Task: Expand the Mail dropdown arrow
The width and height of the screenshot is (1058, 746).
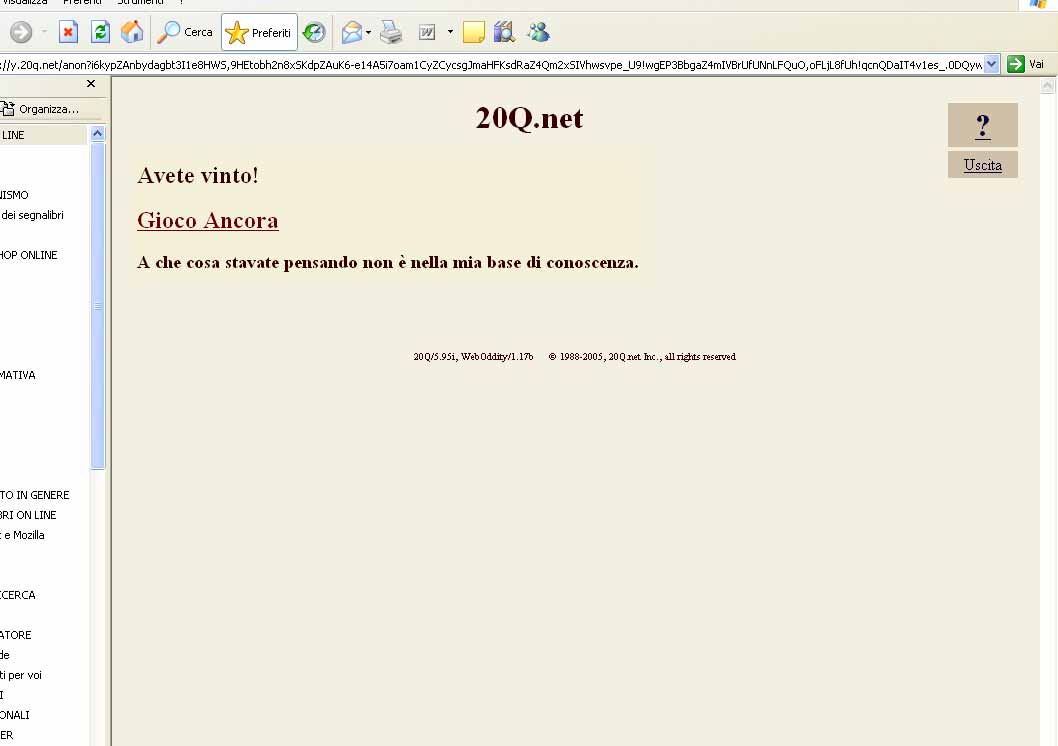Action: tap(368, 32)
